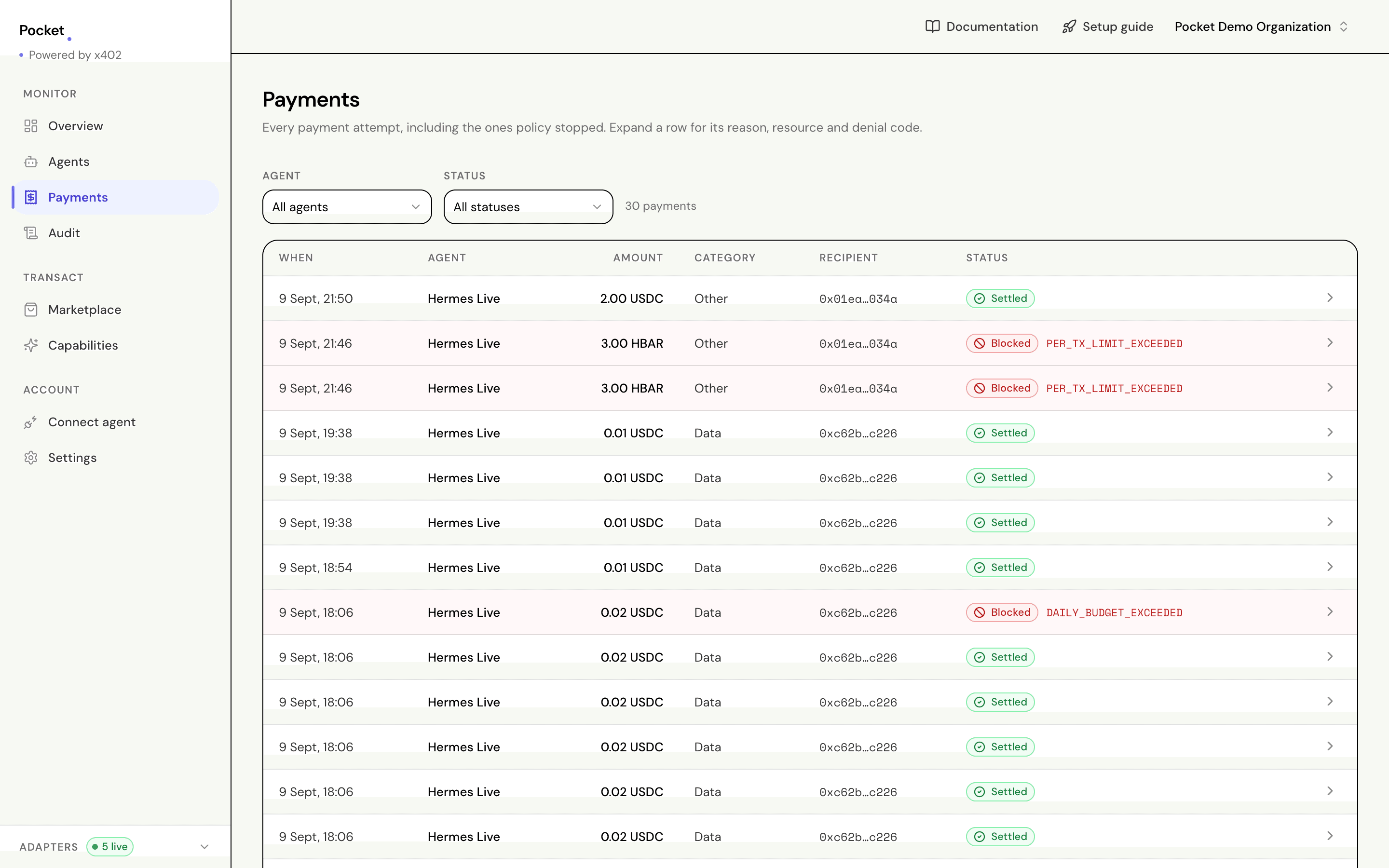Expand the 9 Sept, 21:50 payment row chevron

[x=1330, y=298]
